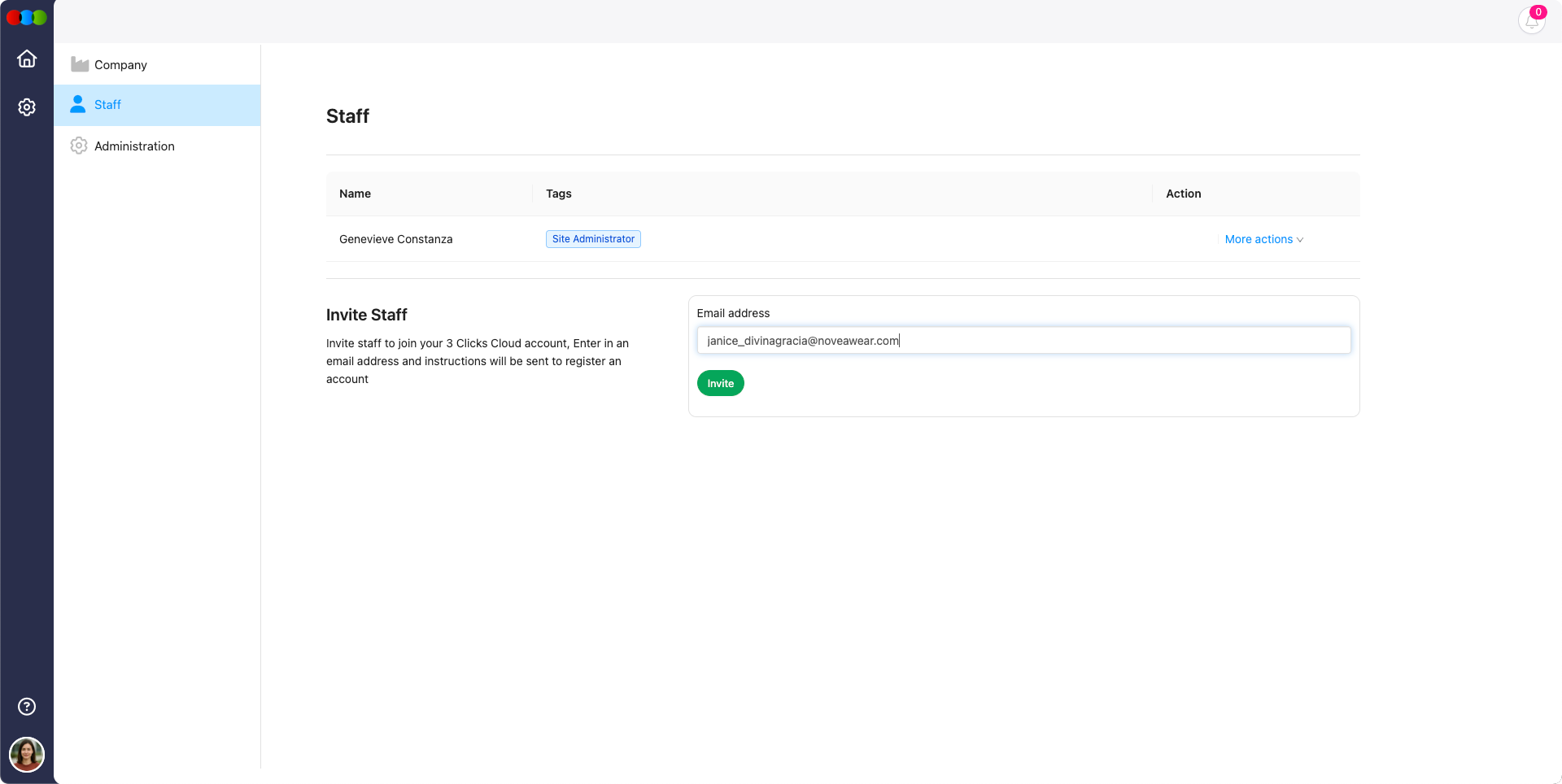Select the Staff section in the sidebar
The height and width of the screenshot is (784, 1562).
tap(107, 104)
